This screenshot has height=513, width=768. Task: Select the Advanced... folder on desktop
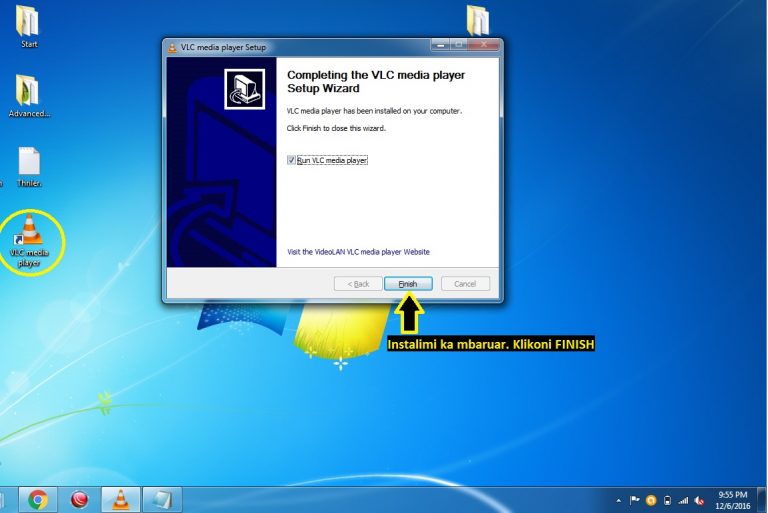pyautogui.click(x=29, y=96)
